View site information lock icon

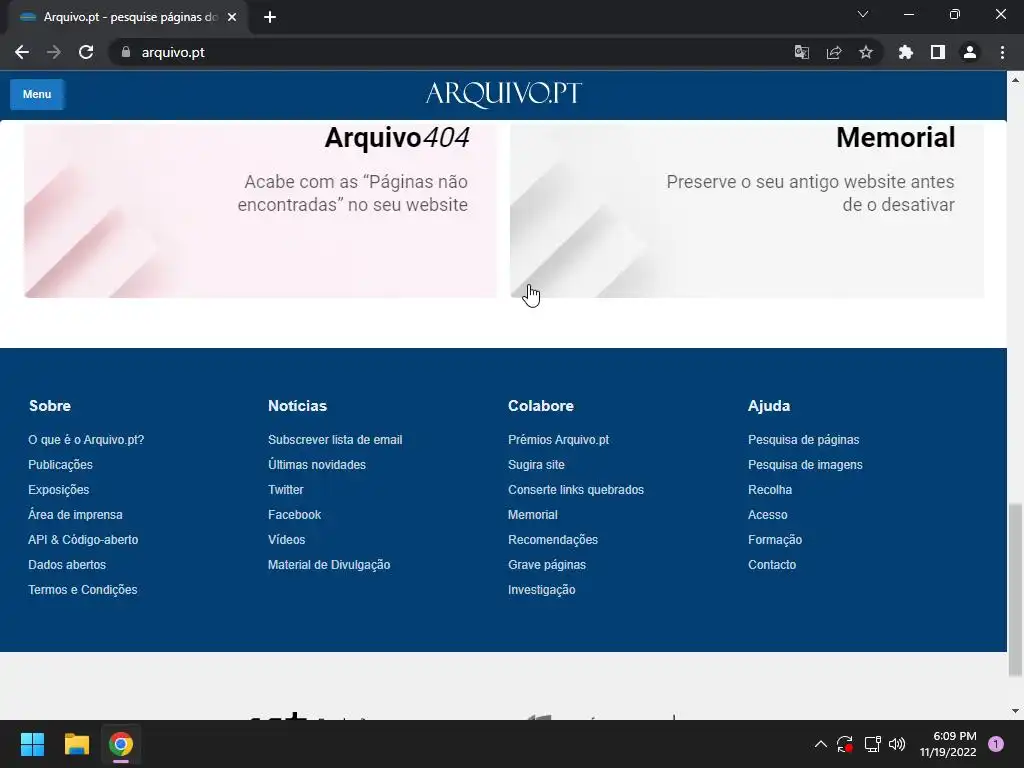pos(126,52)
